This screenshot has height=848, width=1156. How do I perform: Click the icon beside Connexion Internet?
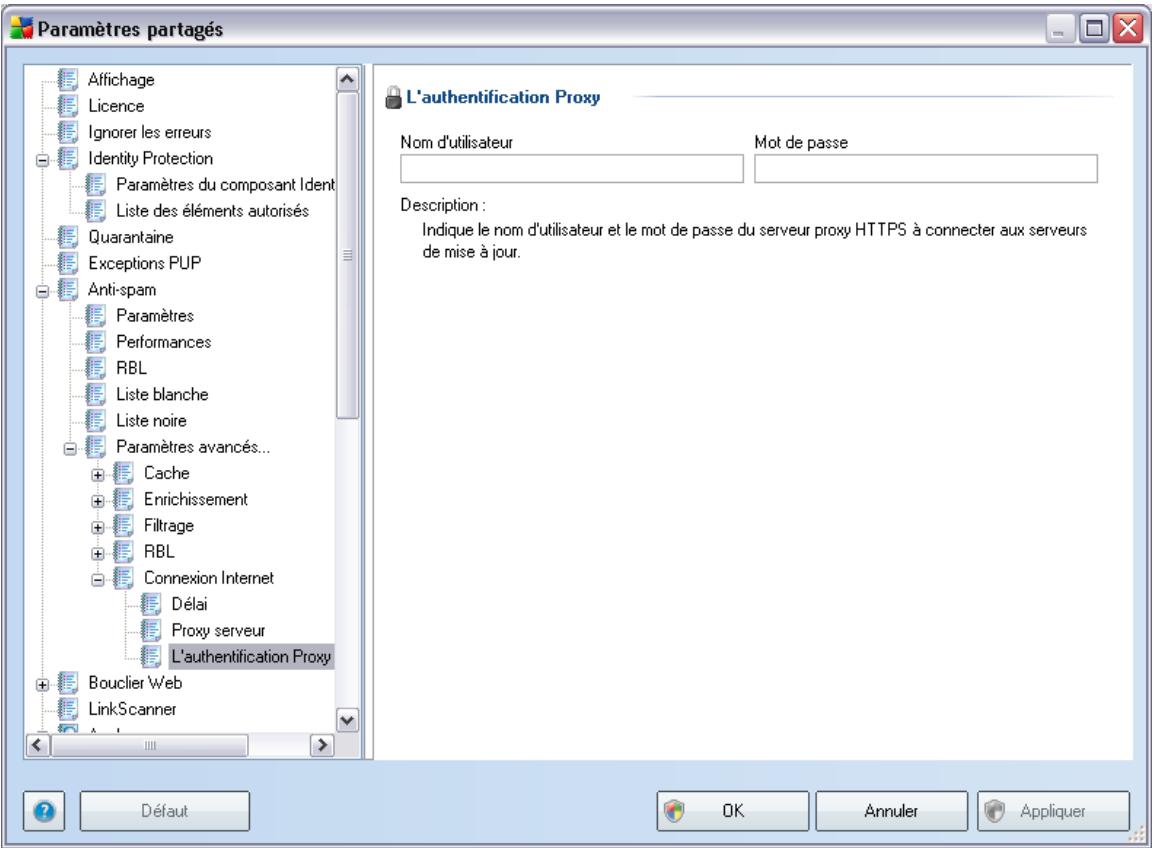click(123, 578)
